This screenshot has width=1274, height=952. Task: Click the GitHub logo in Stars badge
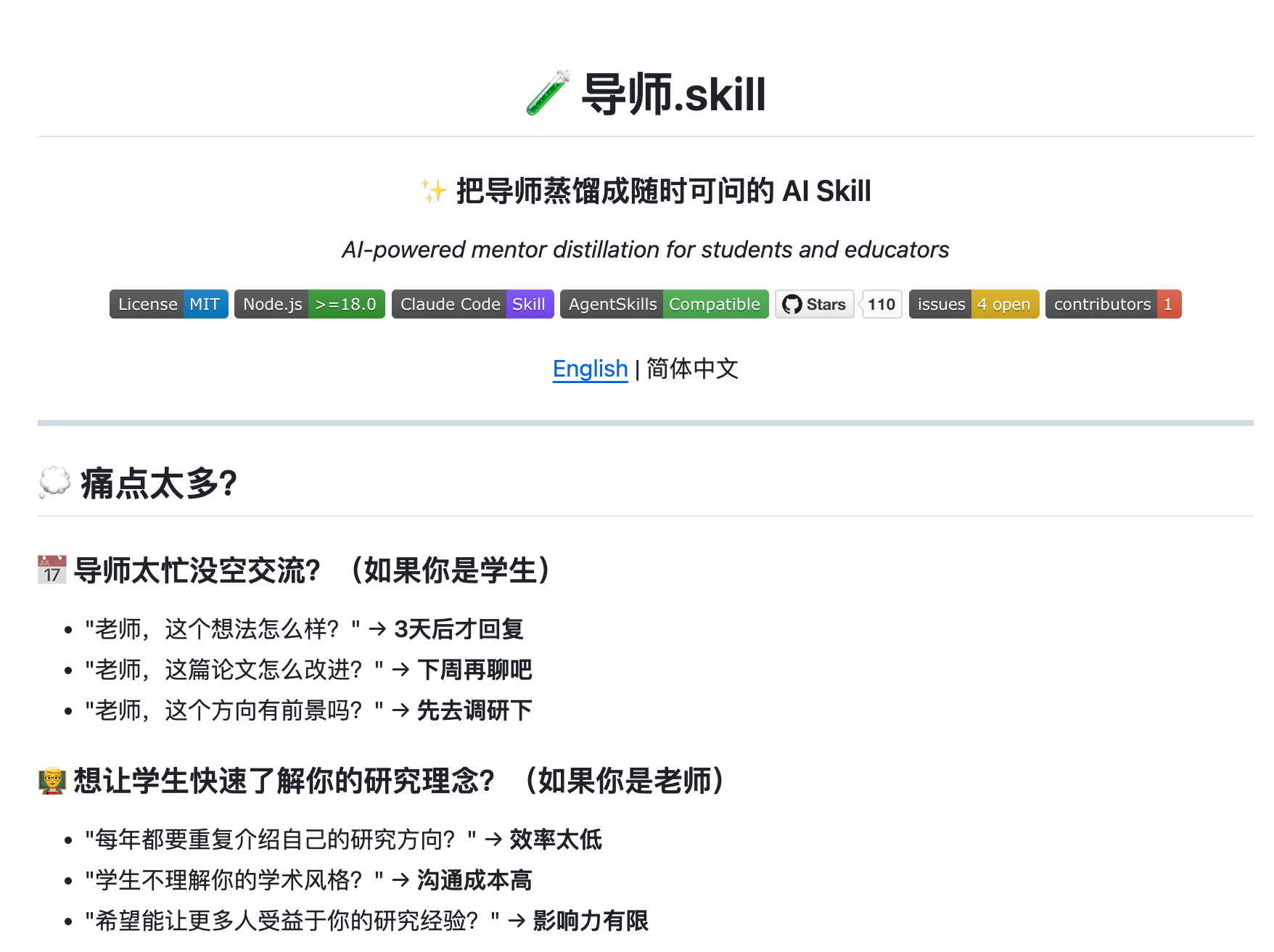coord(792,304)
